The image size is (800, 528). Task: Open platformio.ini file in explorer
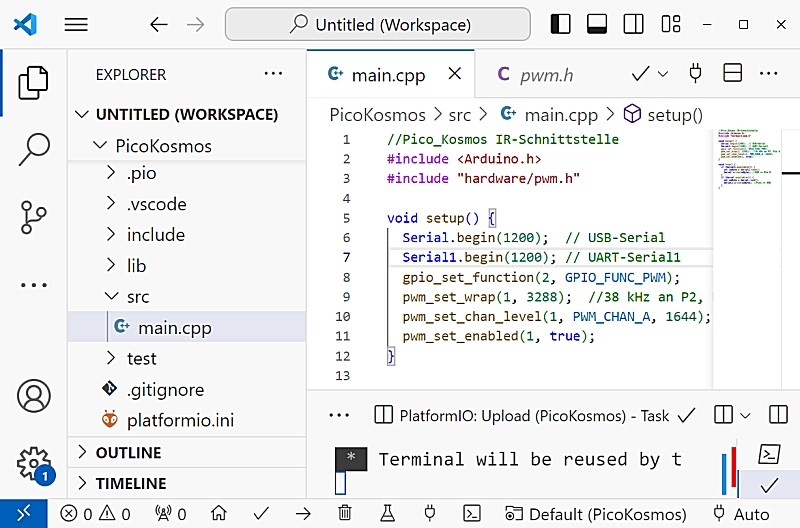coord(180,420)
